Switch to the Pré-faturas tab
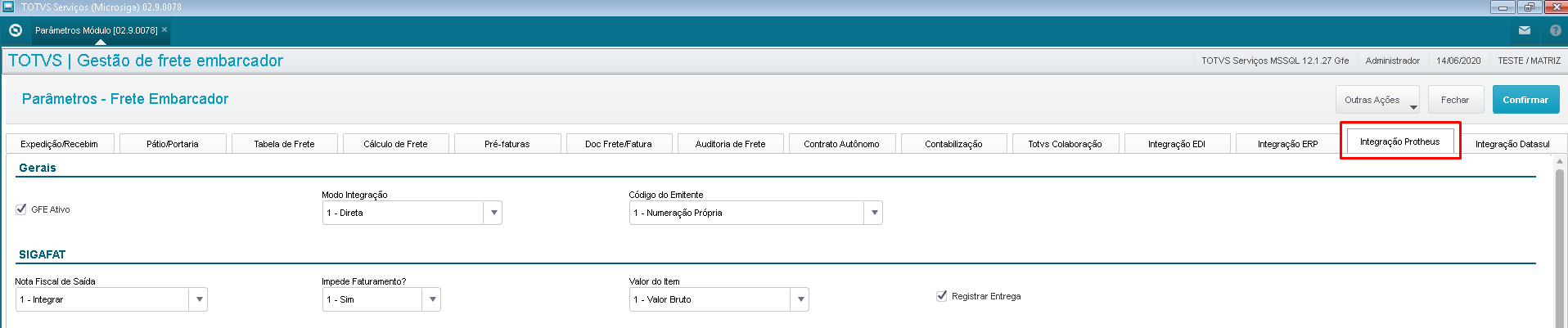Screen dimensions: 1568x328 [507, 144]
